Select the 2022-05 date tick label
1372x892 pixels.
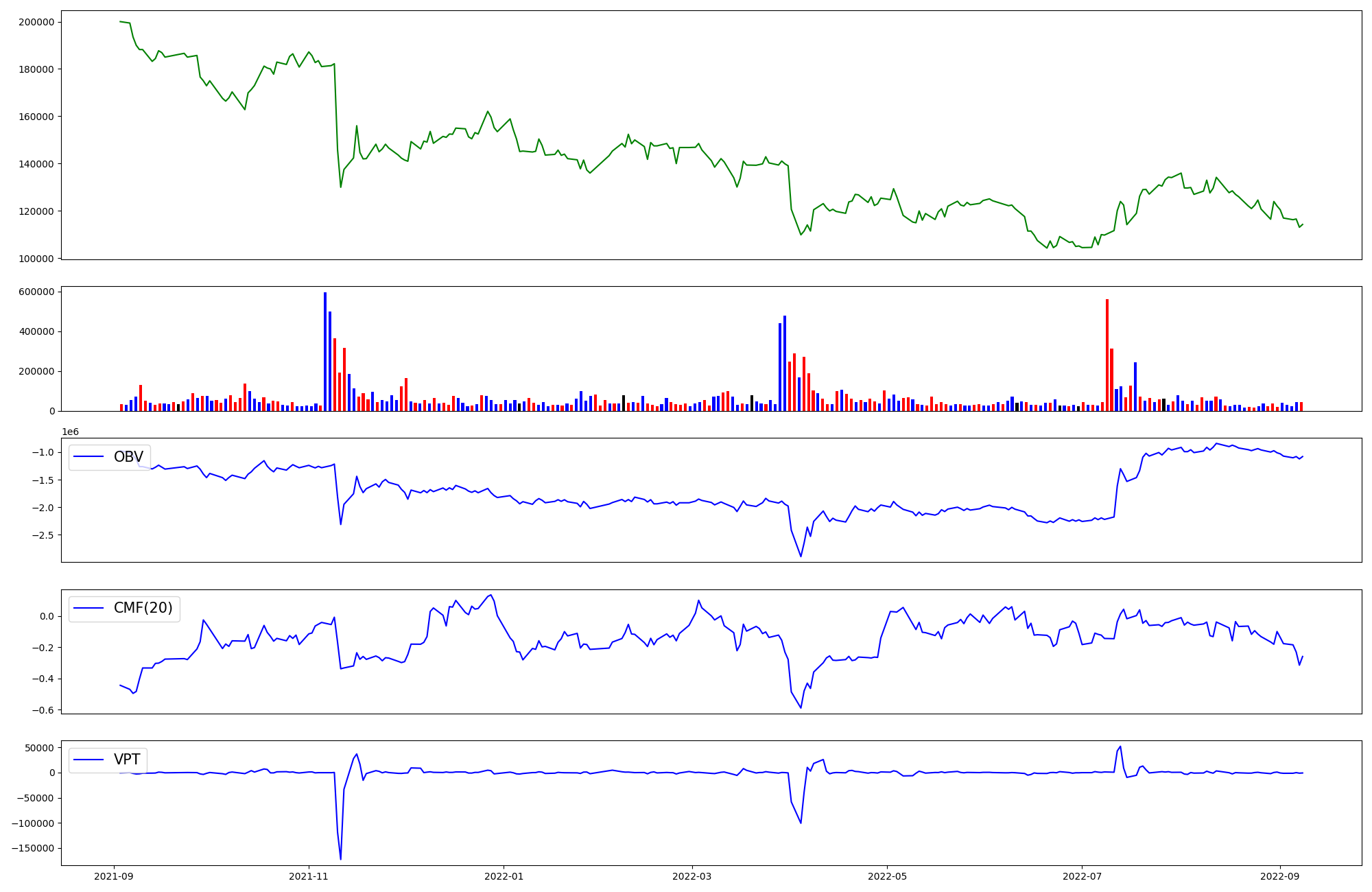click(887, 876)
